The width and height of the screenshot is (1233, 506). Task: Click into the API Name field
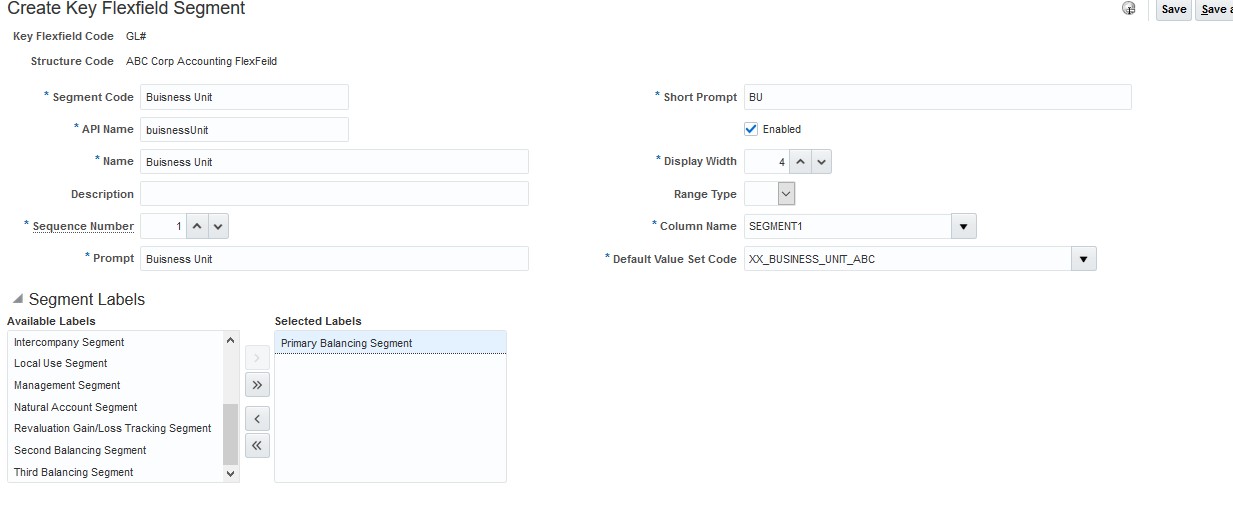click(x=244, y=129)
